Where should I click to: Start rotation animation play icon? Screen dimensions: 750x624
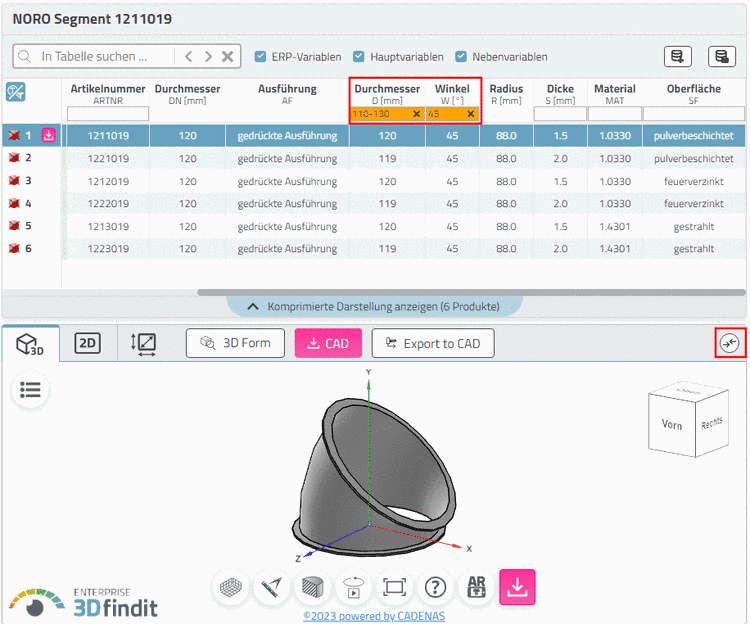click(x=353, y=587)
